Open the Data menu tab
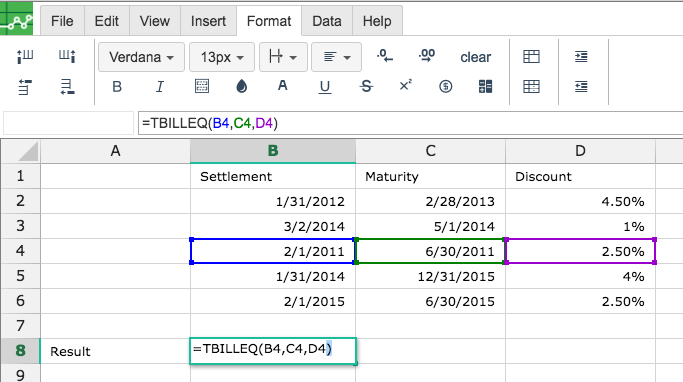Image resolution: width=683 pixels, height=382 pixels. click(327, 21)
